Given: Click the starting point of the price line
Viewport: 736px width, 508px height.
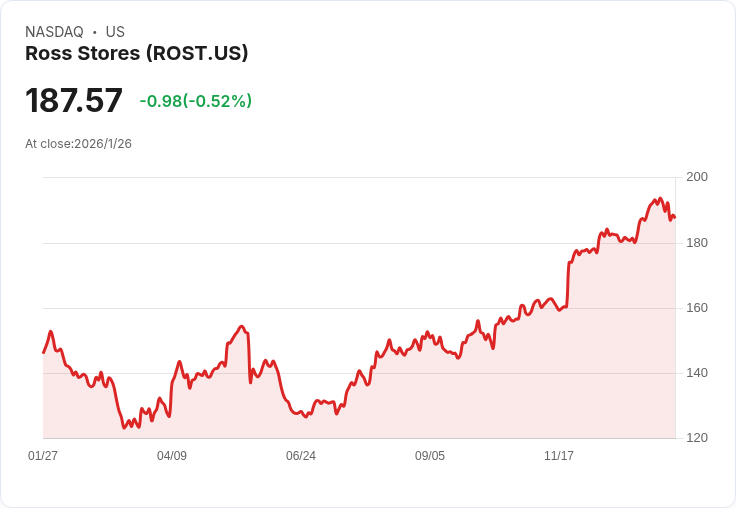Looking at the screenshot, I should (43, 353).
